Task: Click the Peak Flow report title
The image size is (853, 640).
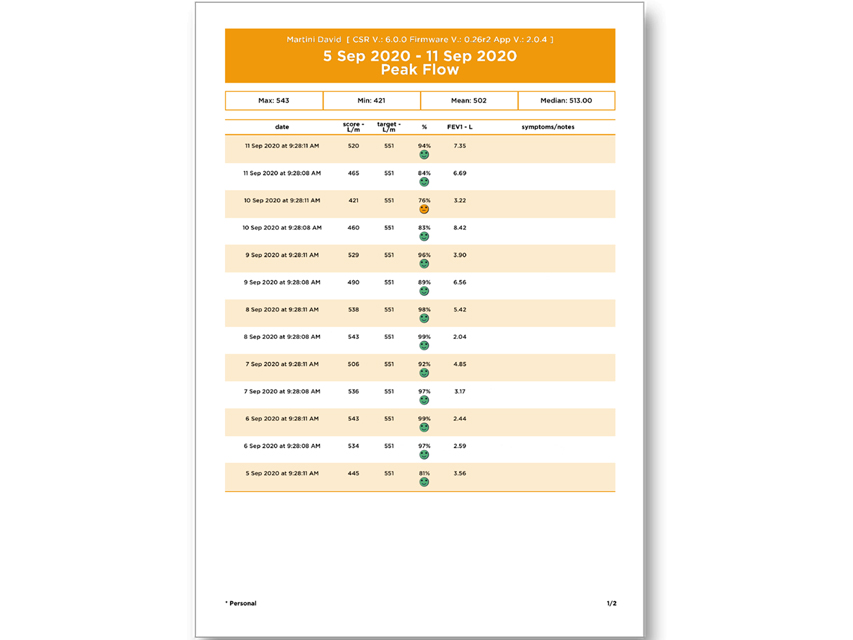Action: click(420, 70)
